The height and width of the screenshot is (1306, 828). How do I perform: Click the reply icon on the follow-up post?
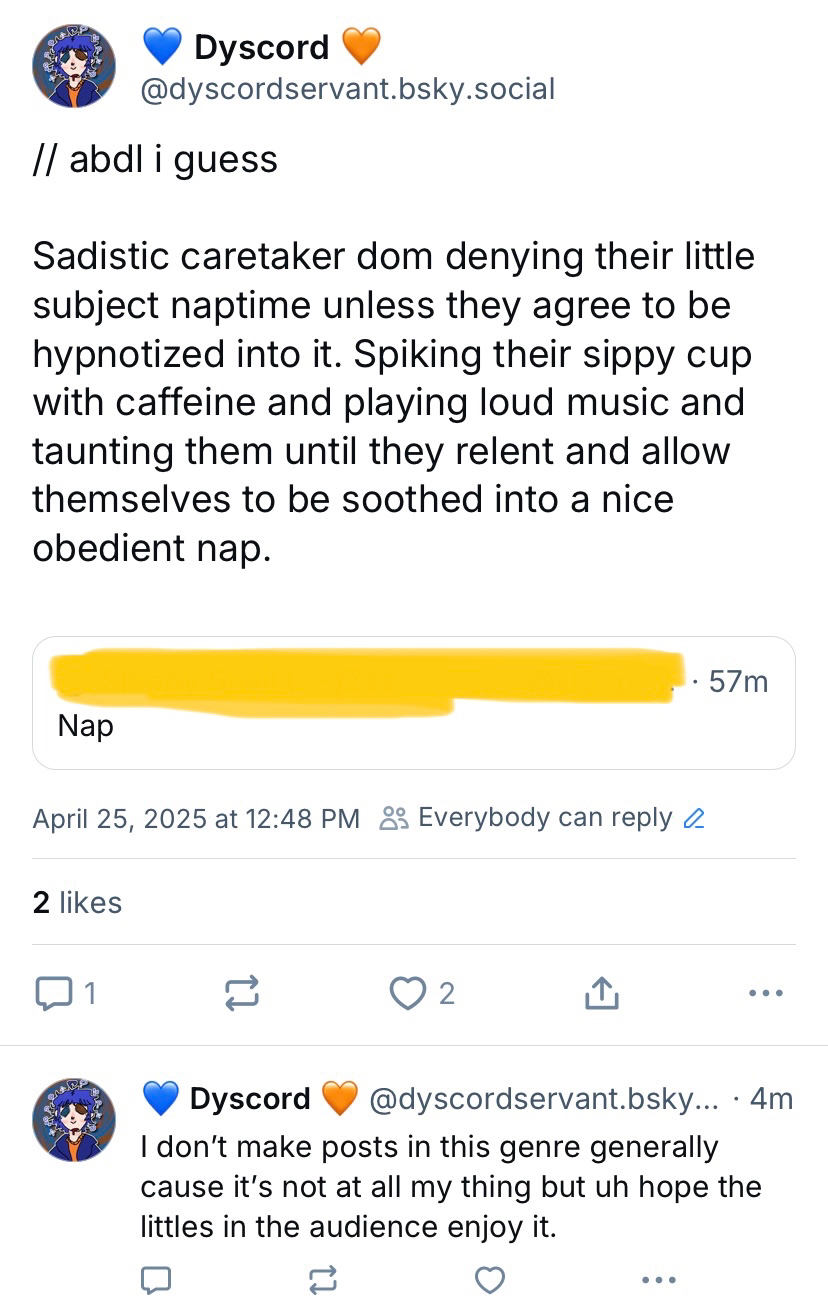155,1279
